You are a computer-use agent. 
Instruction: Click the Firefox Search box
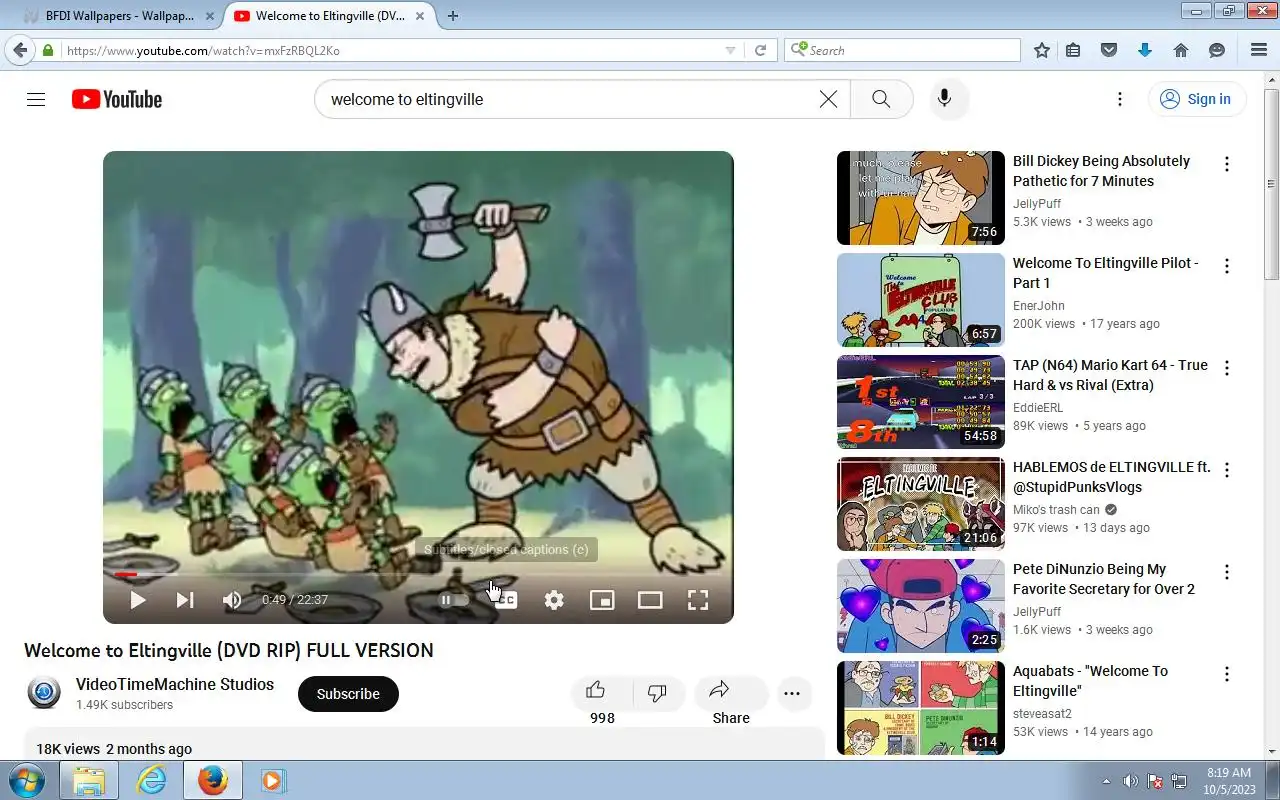(903, 50)
